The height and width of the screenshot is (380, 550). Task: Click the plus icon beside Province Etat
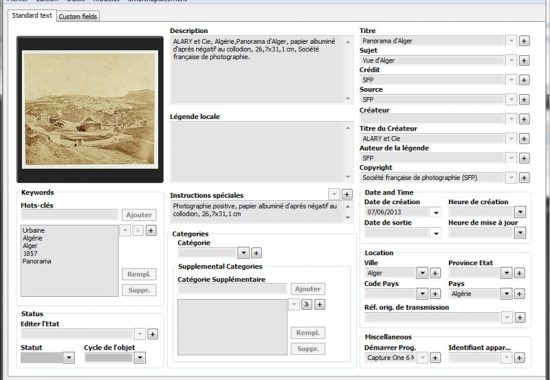(519, 273)
